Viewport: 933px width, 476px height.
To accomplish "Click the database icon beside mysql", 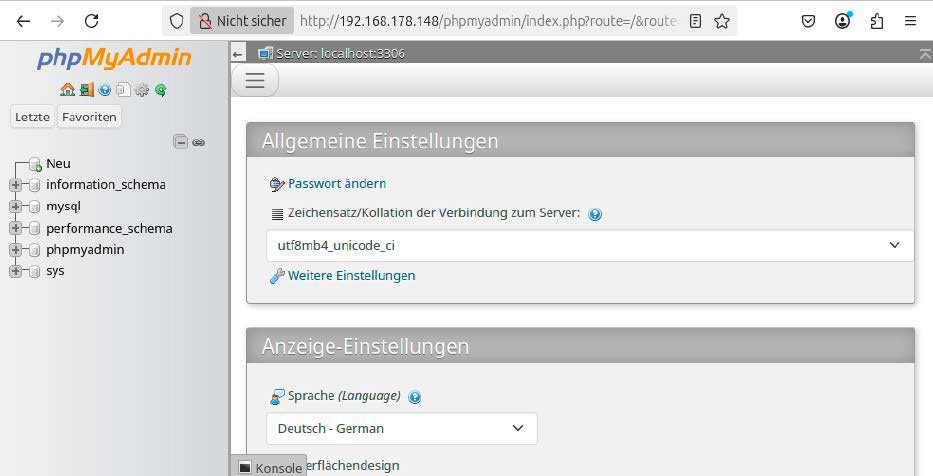I will coord(35,207).
